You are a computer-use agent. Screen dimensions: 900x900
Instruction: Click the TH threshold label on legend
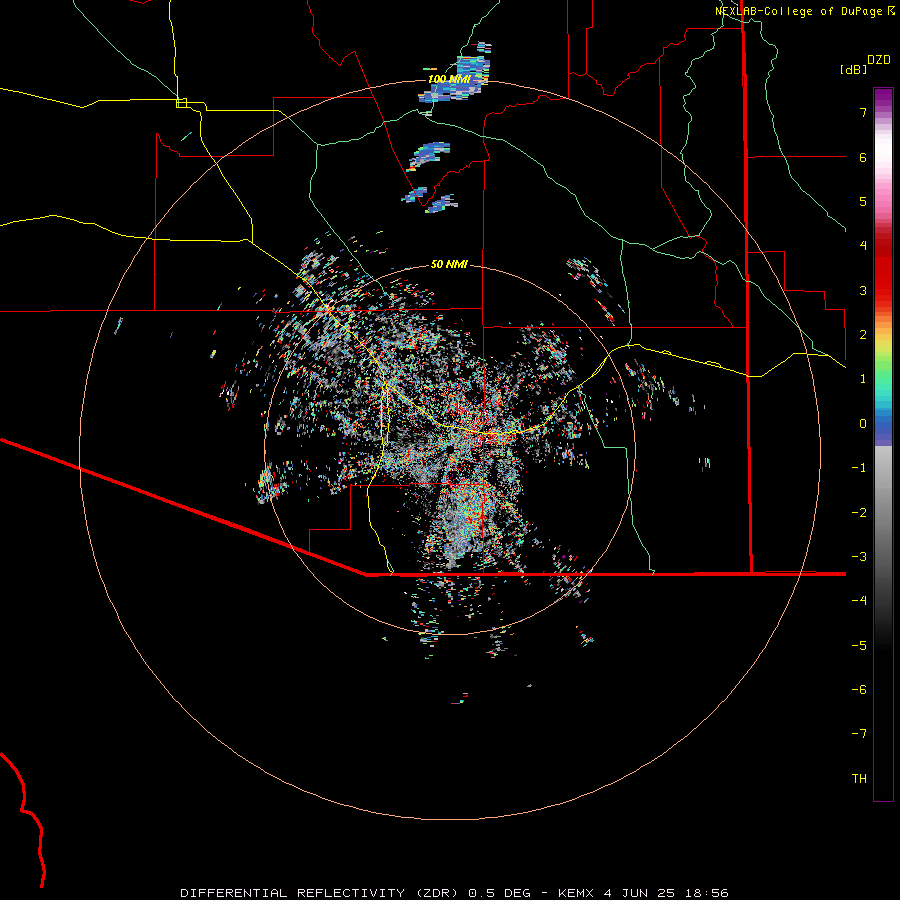coord(859,779)
